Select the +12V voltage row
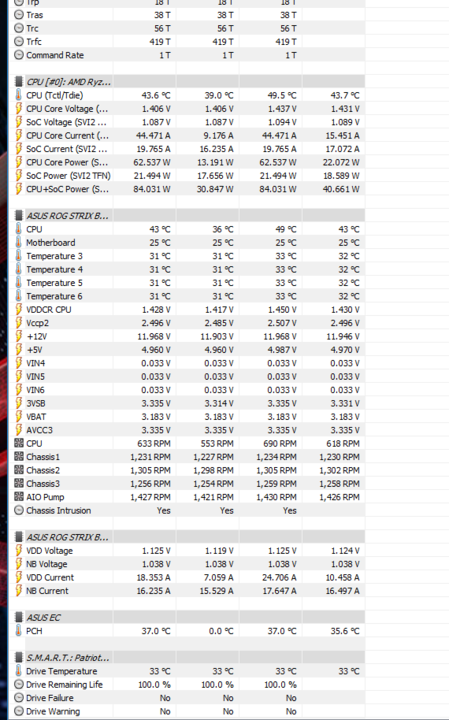449x720 pixels. coord(187,336)
